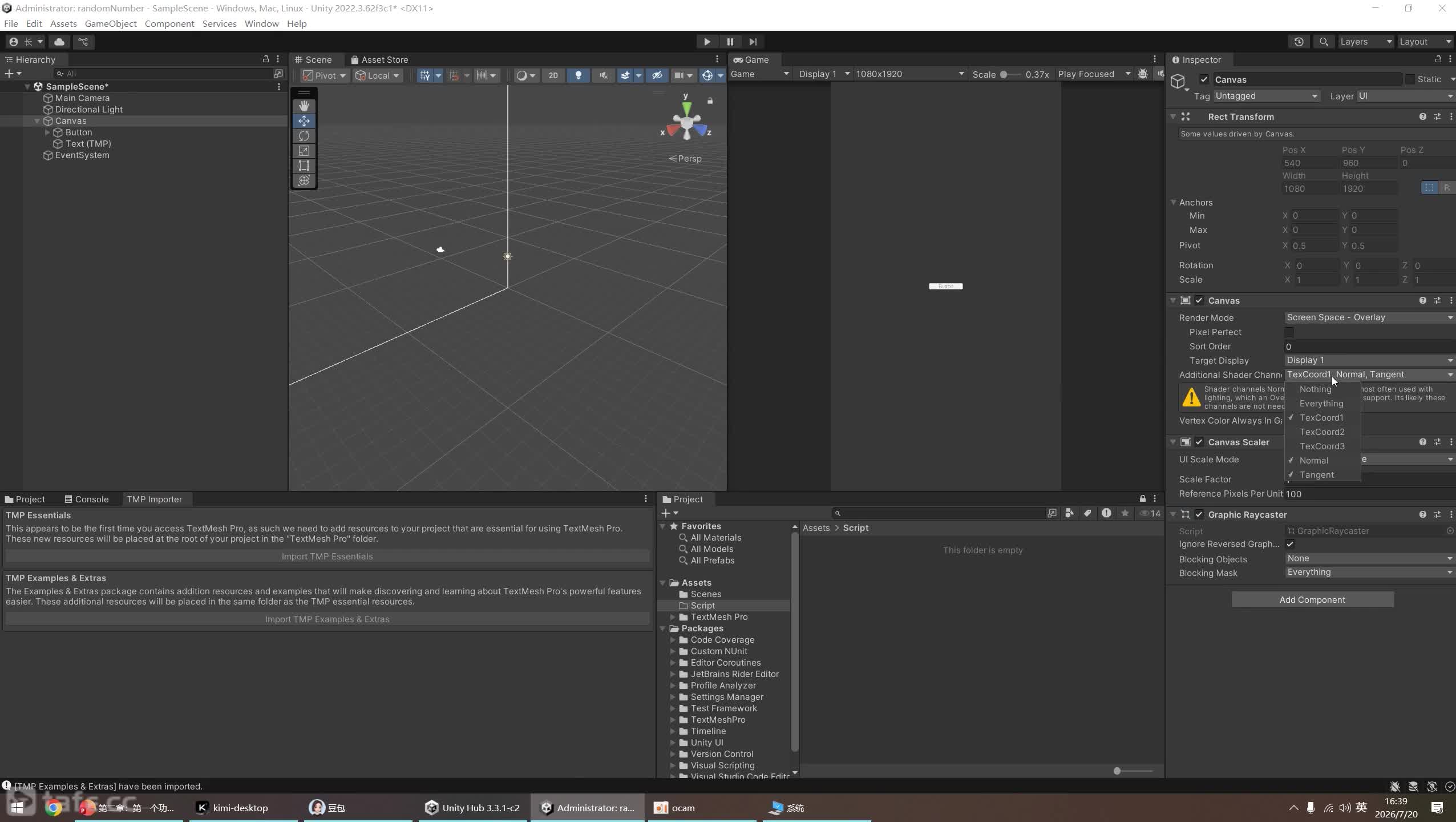Click the Add Component button
The width and height of the screenshot is (1456, 822).
point(1312,599)
